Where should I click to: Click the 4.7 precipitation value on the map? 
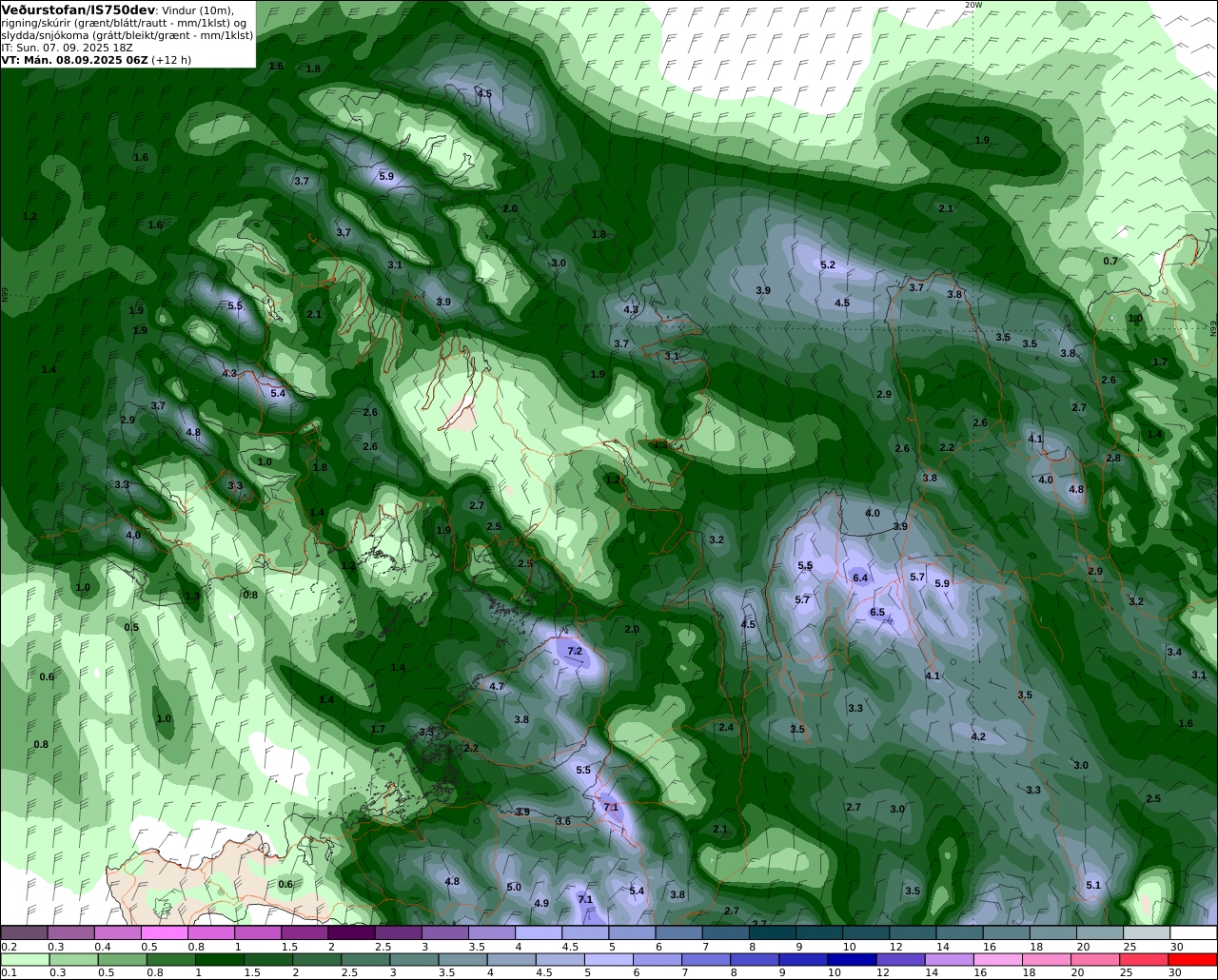click(x=497, y=686)
